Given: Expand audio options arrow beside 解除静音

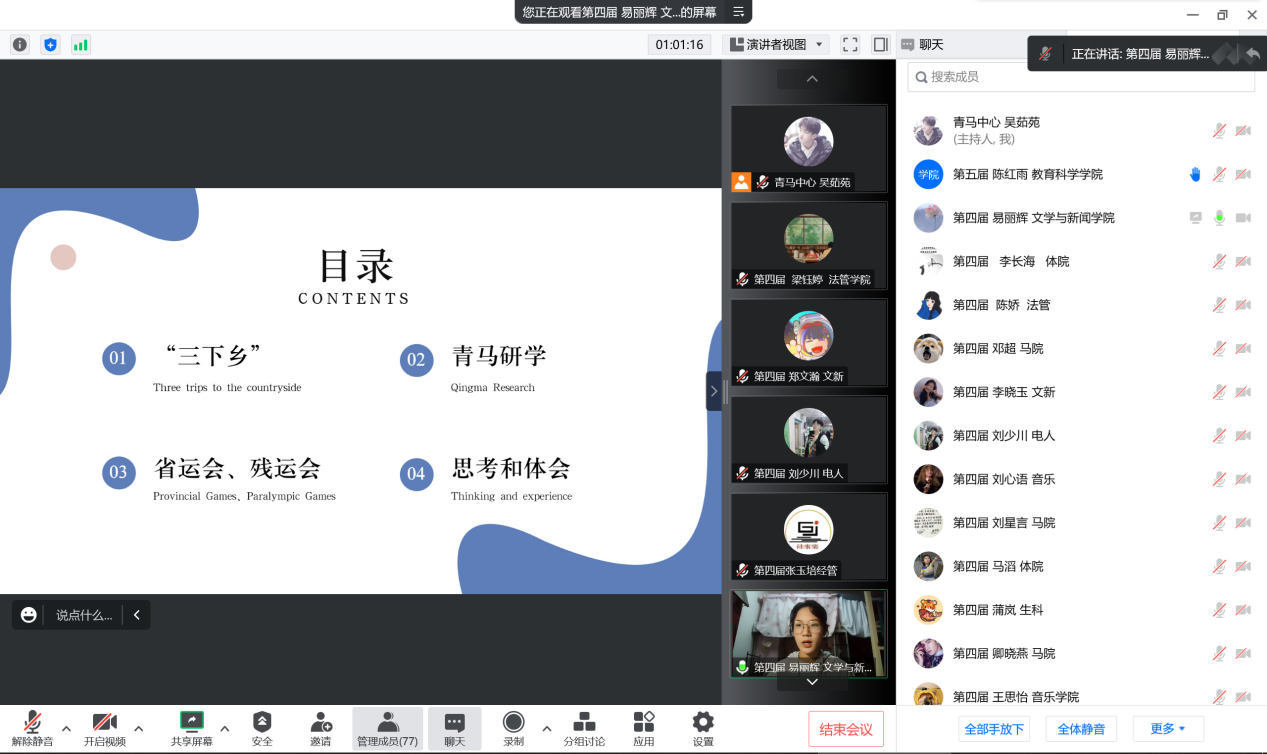Looking at the screenshot, I should click(67, 728).
